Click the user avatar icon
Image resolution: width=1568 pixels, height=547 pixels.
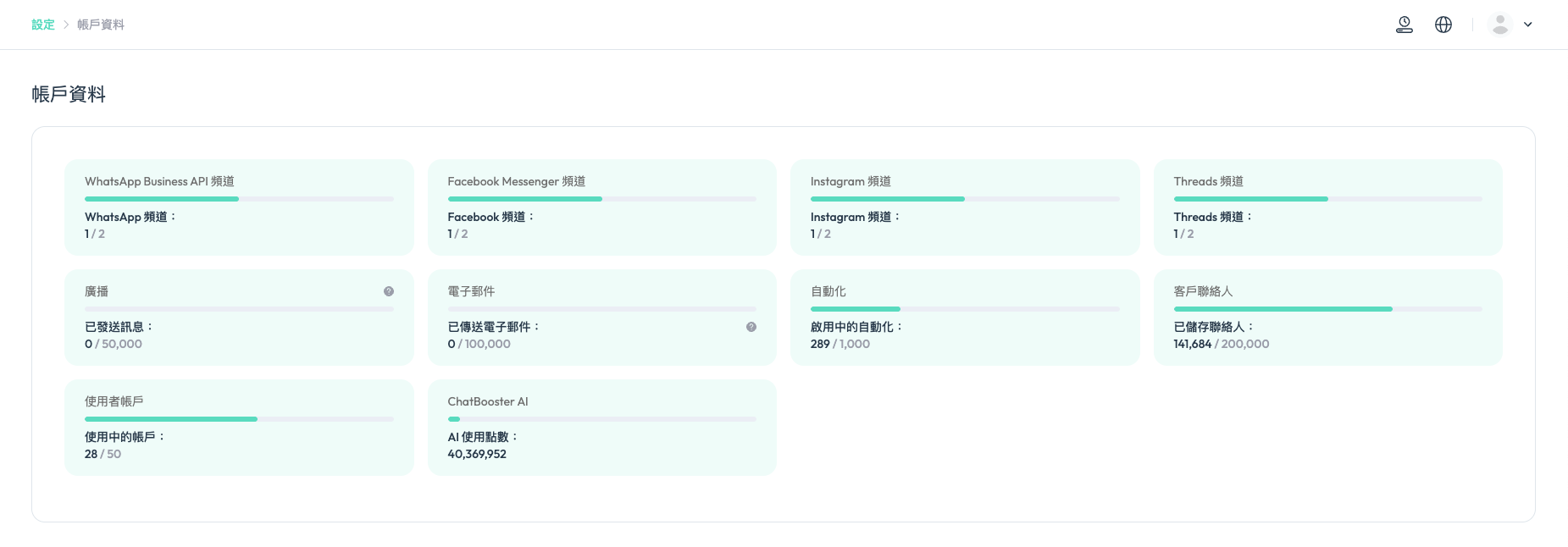point(1500,25)
